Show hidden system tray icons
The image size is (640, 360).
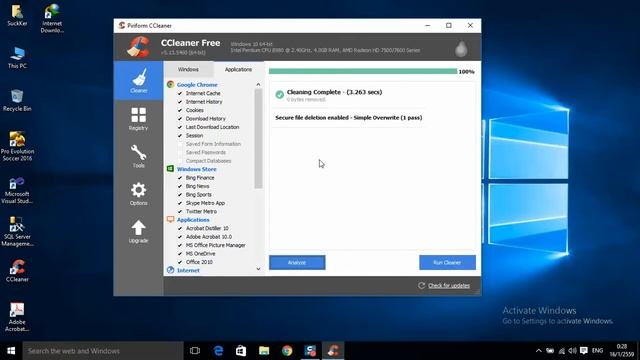pos(539,351)
